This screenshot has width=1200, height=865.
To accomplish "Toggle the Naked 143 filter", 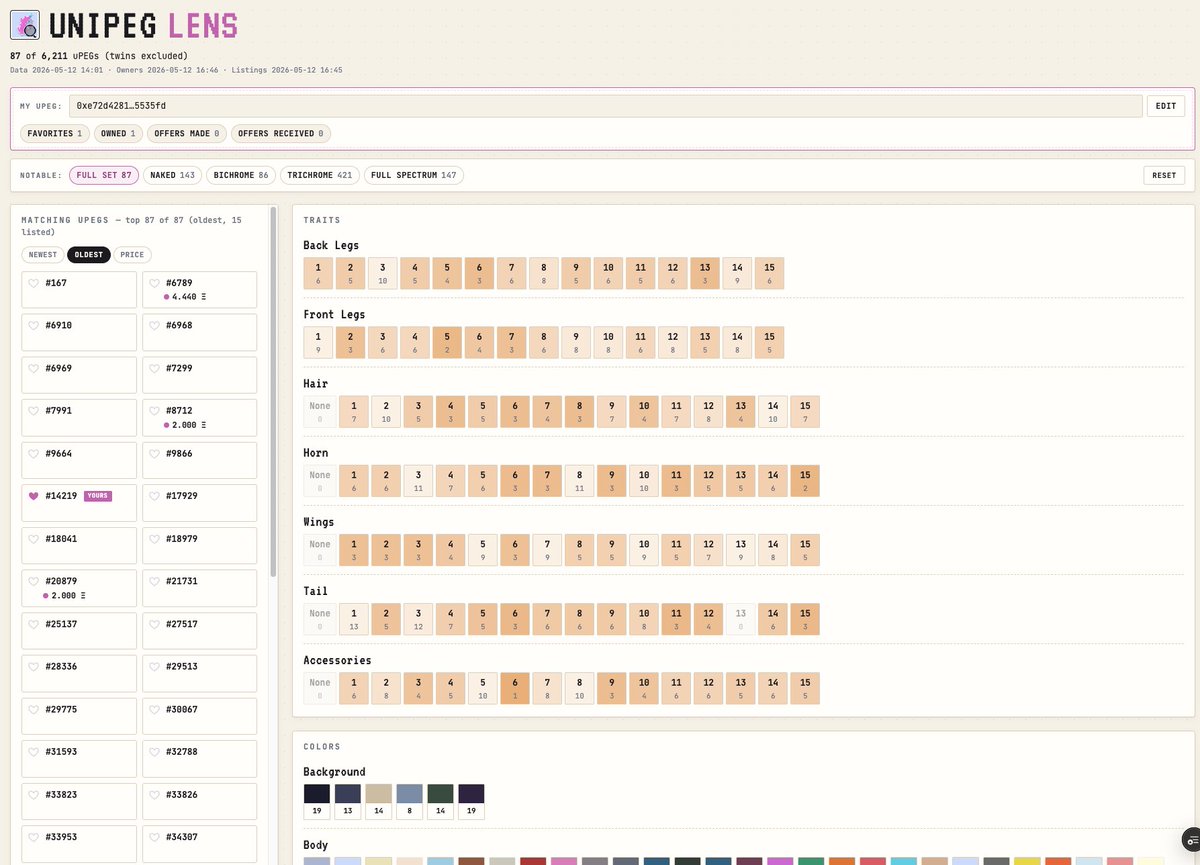I will click(172, 175).
